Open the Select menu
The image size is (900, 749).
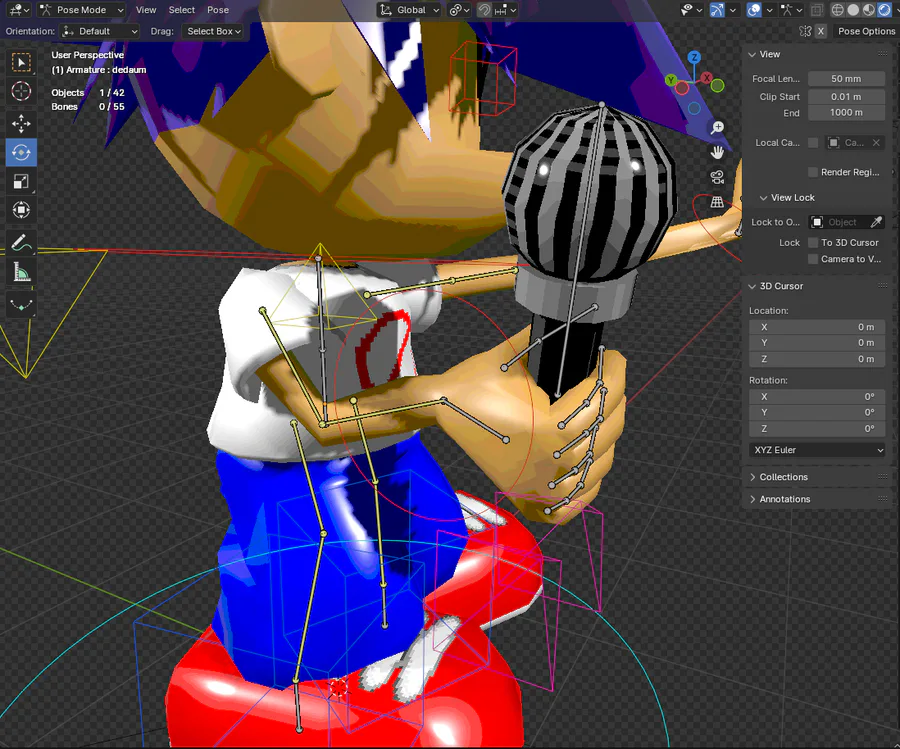point(181,10)
